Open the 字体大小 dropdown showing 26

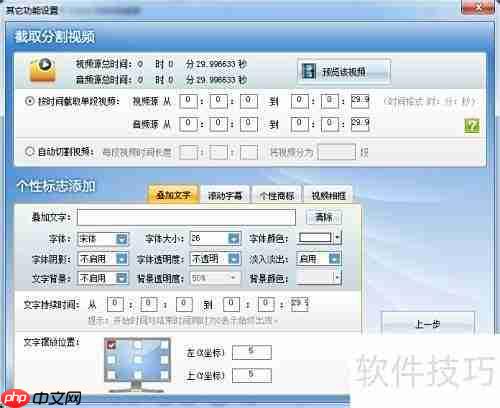click(215, 238)
